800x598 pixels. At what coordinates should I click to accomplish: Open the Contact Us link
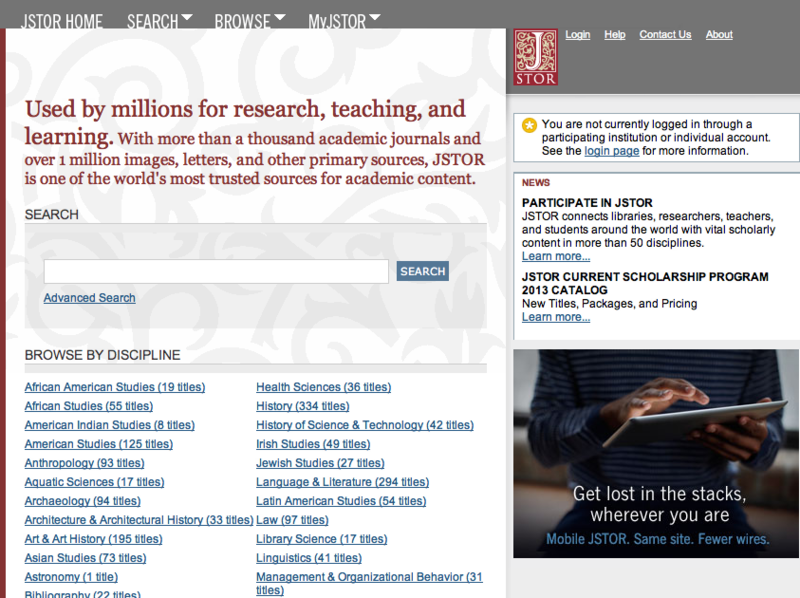coord(665,35)
